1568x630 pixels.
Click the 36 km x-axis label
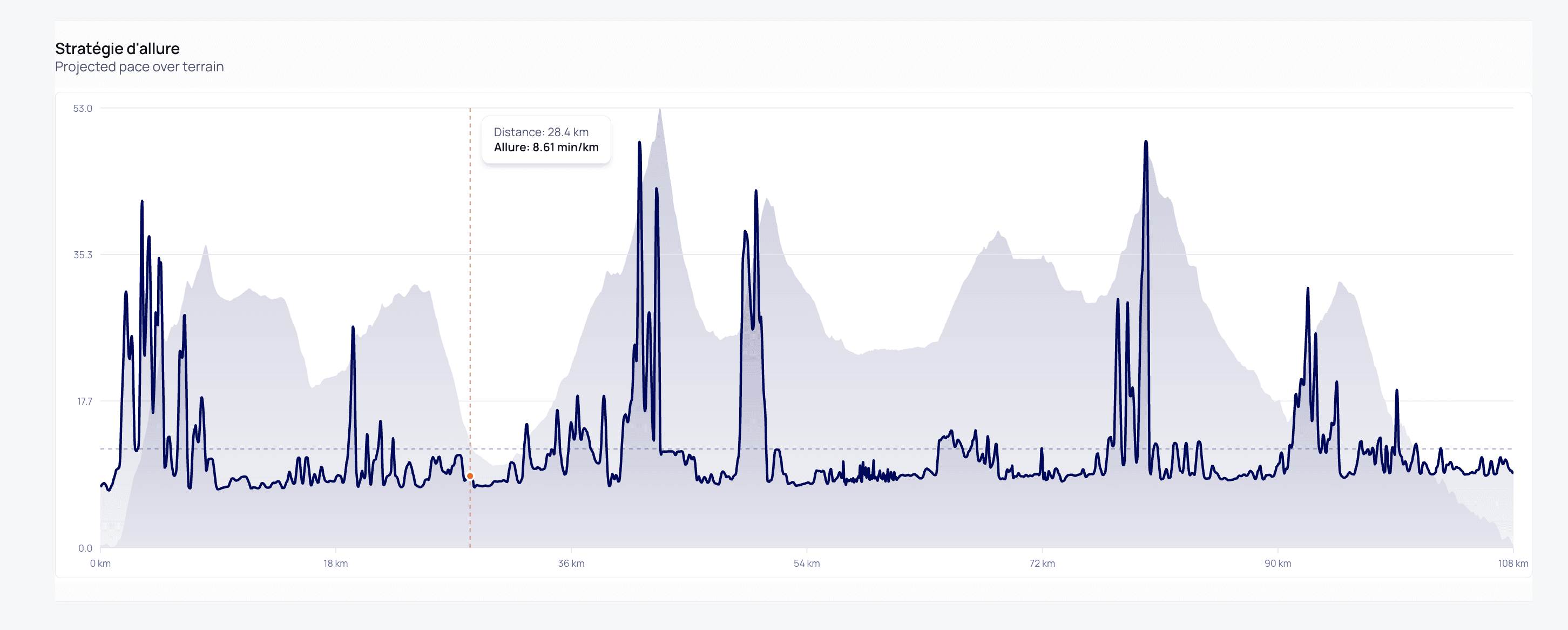point(571,563)
